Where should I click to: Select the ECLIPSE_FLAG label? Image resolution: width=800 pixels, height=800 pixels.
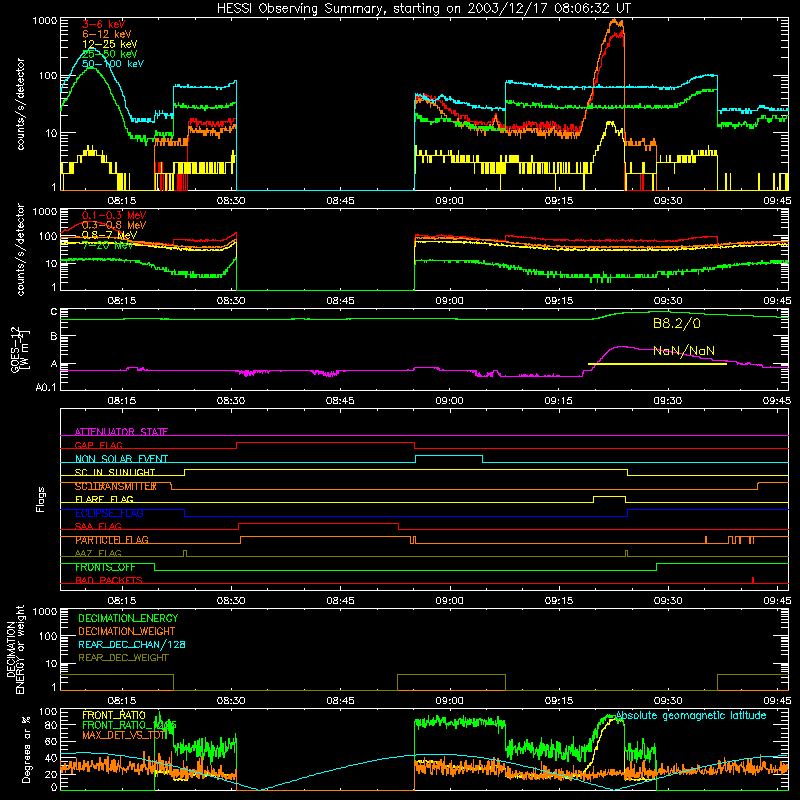tap(109, 513)
